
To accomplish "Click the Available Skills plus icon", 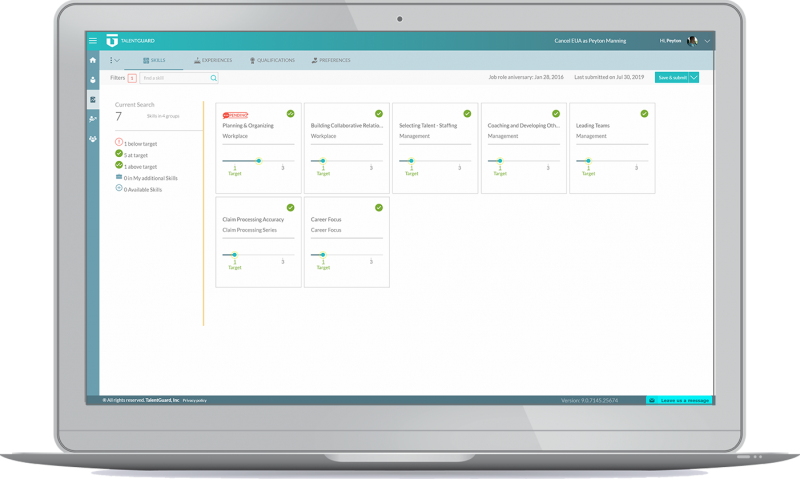I will pos(119,188).
